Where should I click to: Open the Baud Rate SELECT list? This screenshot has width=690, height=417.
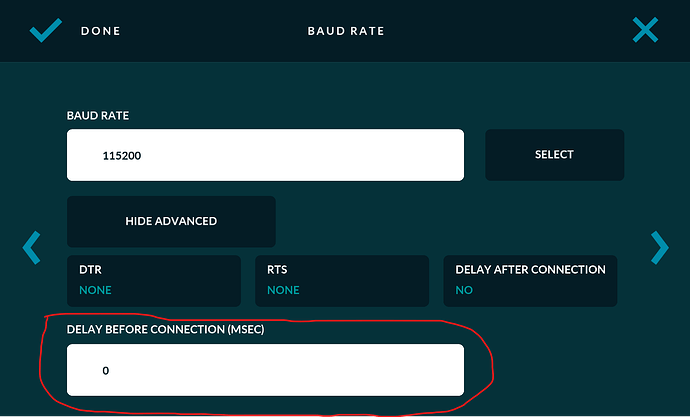pyautogui.click(x=554, y=155)
